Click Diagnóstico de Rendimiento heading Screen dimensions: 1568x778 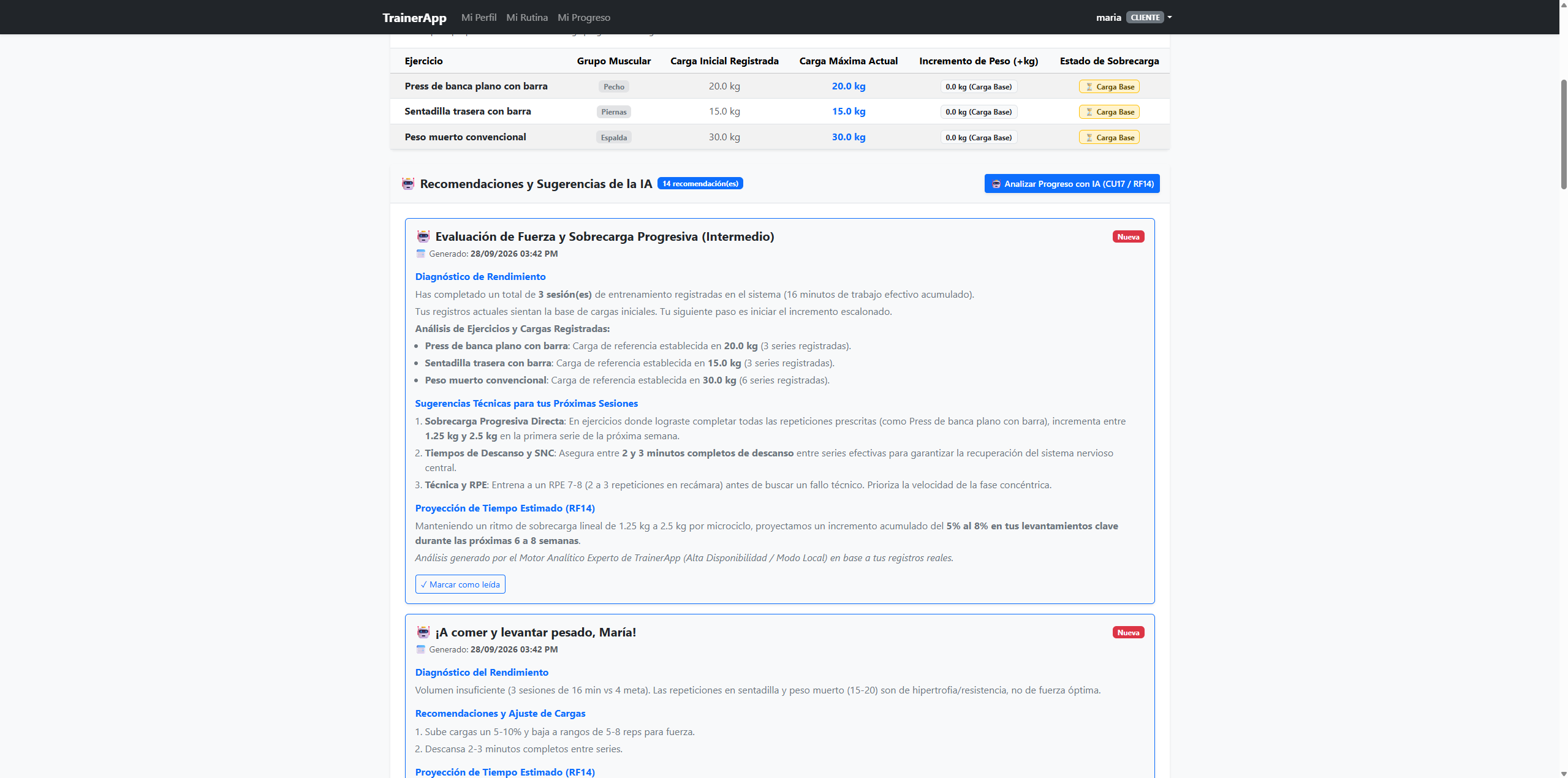click(x=480, y=277)
